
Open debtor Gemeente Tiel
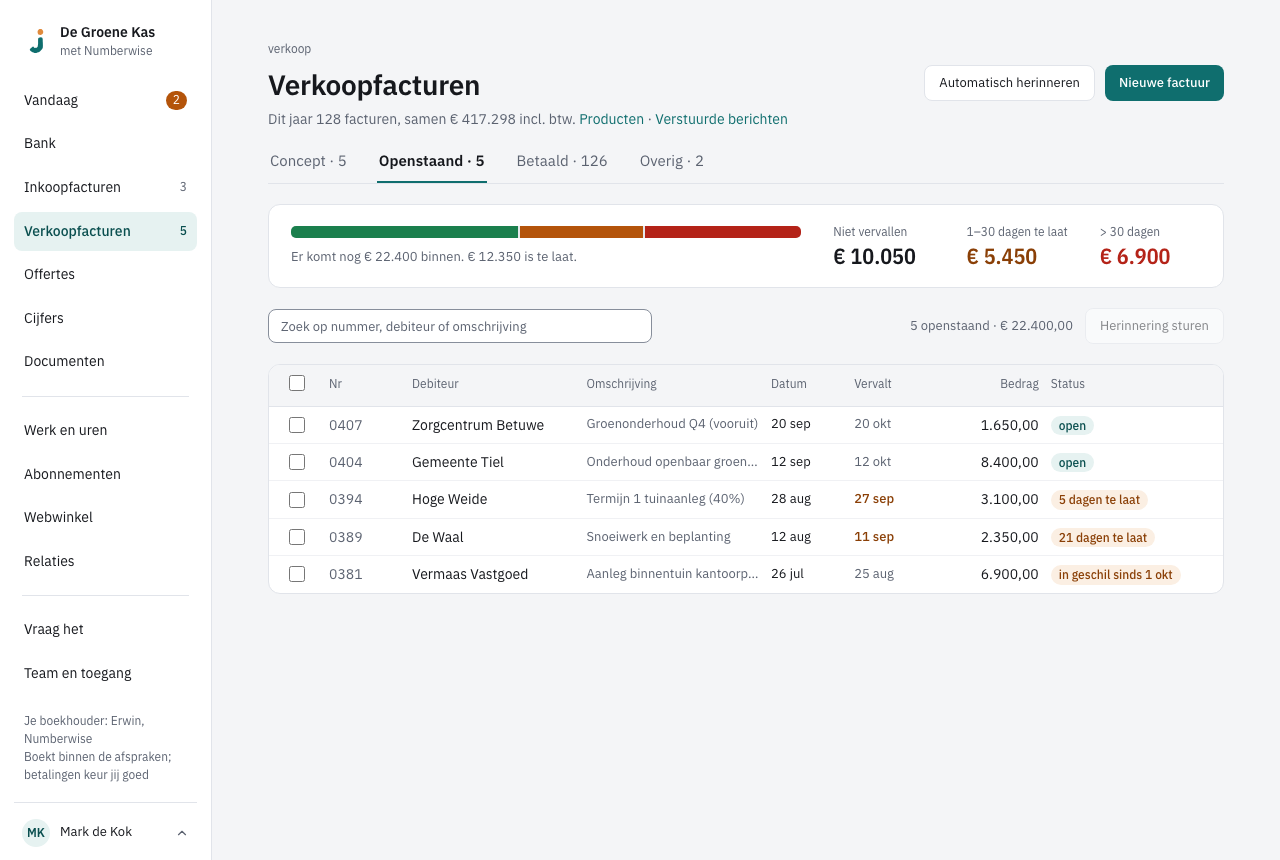coord(458,462)
